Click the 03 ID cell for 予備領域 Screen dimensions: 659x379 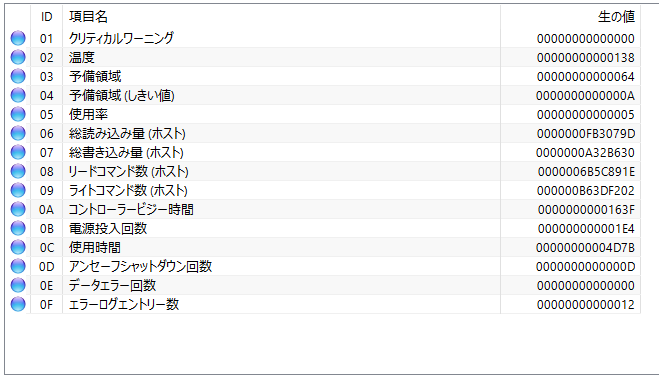tap(47, 77)
